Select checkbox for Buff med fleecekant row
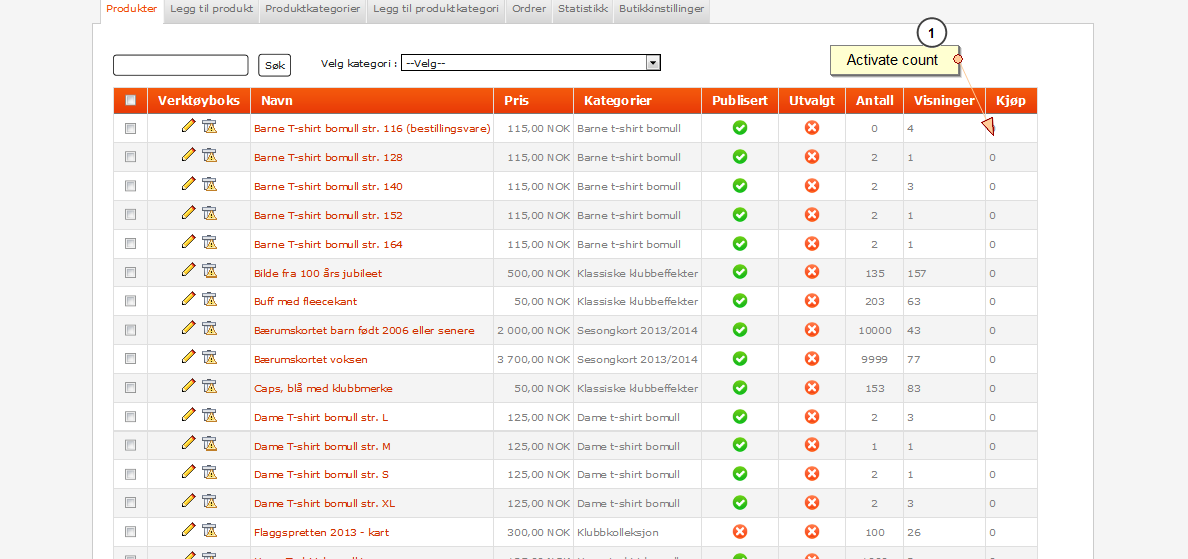The image size is (1188, 559). pos(130,301)
